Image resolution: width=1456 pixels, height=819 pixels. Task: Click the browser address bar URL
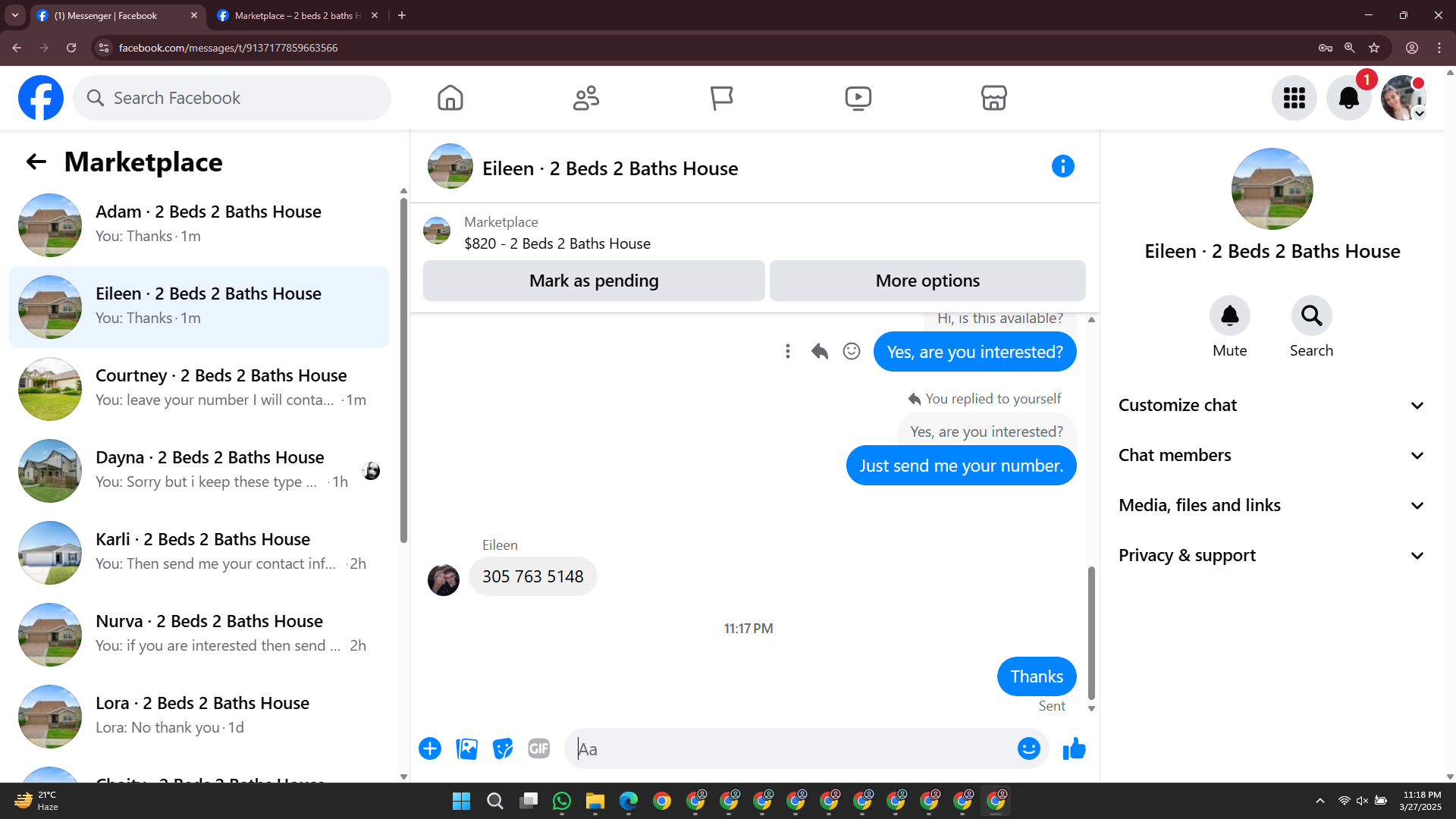(x=228, y=48)
